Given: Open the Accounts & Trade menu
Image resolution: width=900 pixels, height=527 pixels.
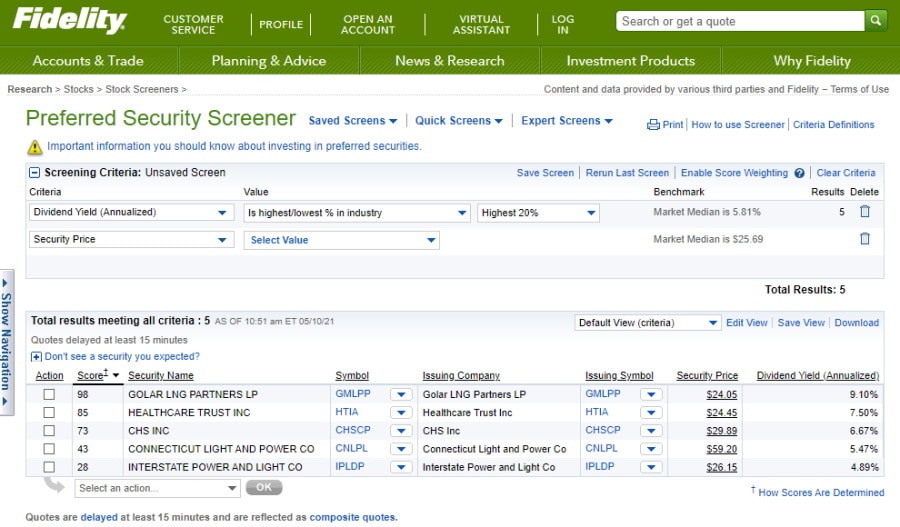Looking at the screenshot, I should pyautogui.click(x=88, y=60).
